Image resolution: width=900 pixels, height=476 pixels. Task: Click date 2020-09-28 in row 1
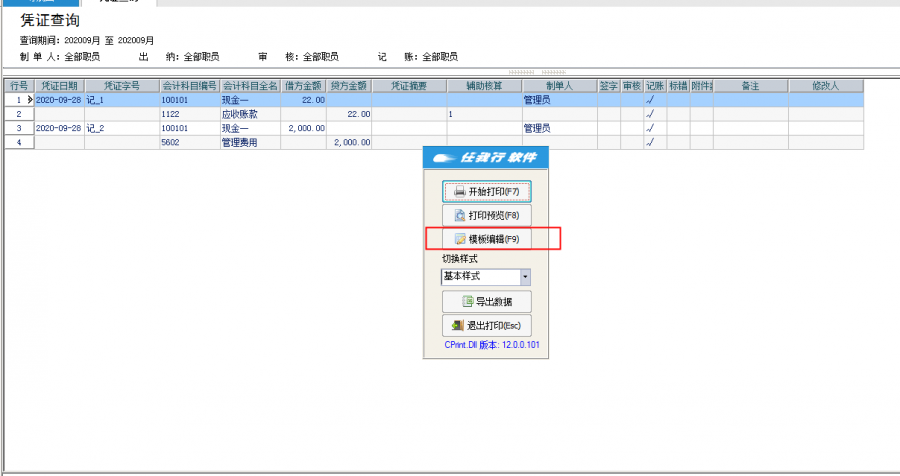[x=59, y=100]
